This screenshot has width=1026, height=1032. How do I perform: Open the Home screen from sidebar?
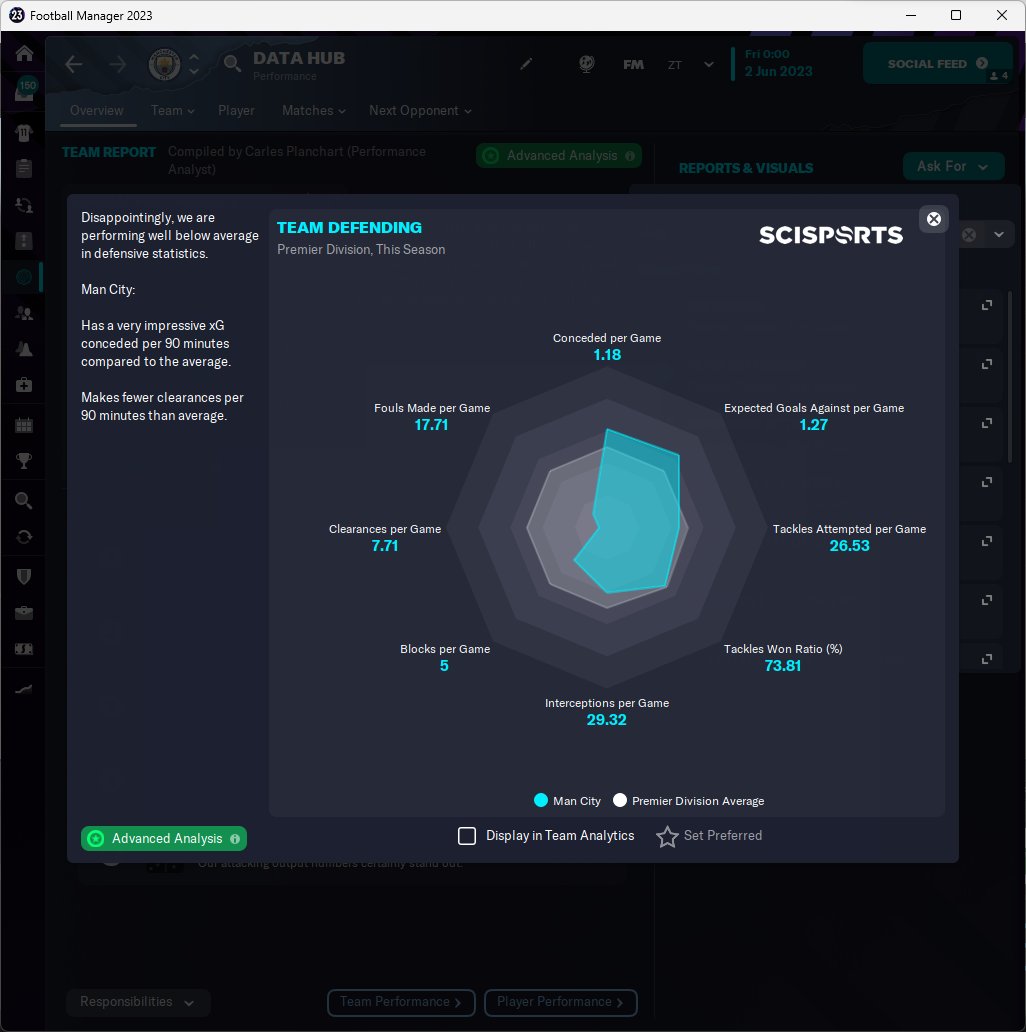(x=24, y=53)
